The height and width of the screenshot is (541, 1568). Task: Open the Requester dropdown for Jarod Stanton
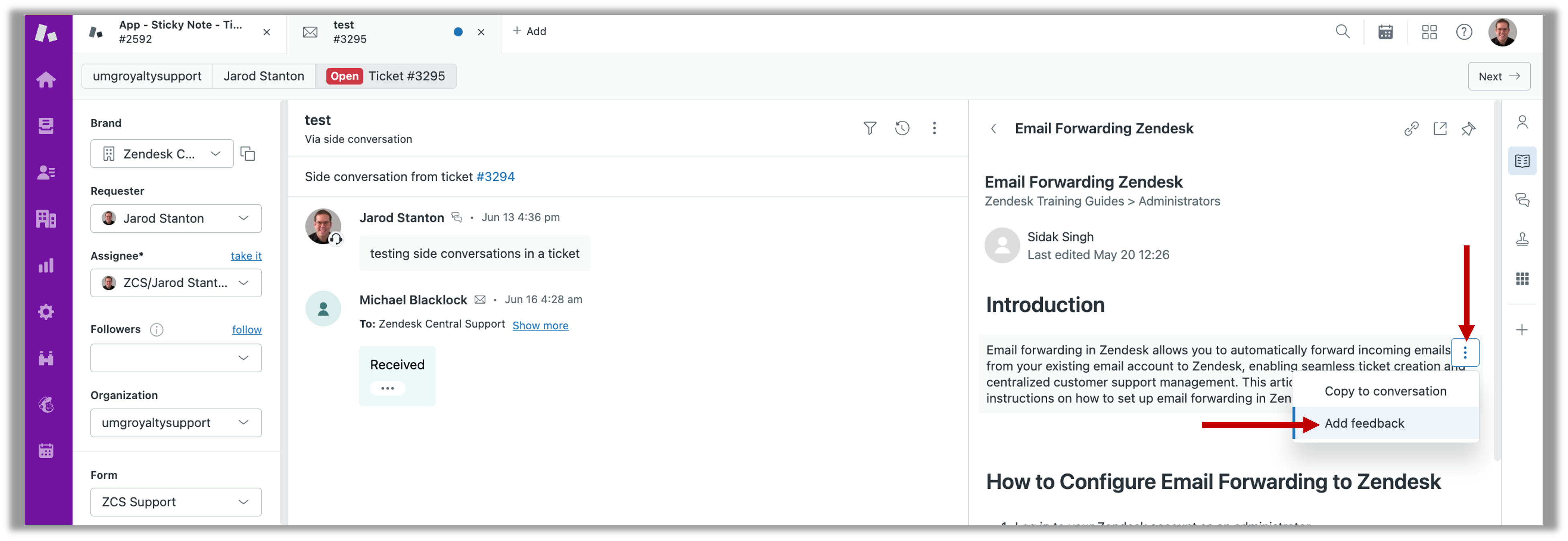176,218
